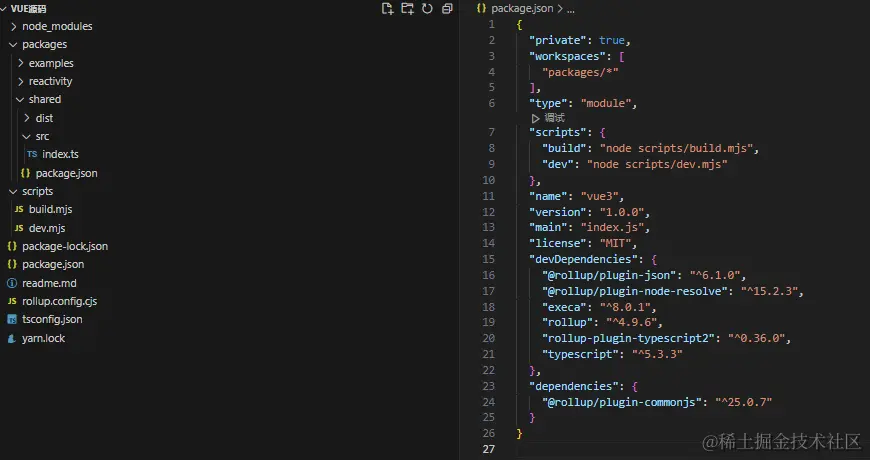Click the "^5.3.3" typescript version

coord(657,354)
